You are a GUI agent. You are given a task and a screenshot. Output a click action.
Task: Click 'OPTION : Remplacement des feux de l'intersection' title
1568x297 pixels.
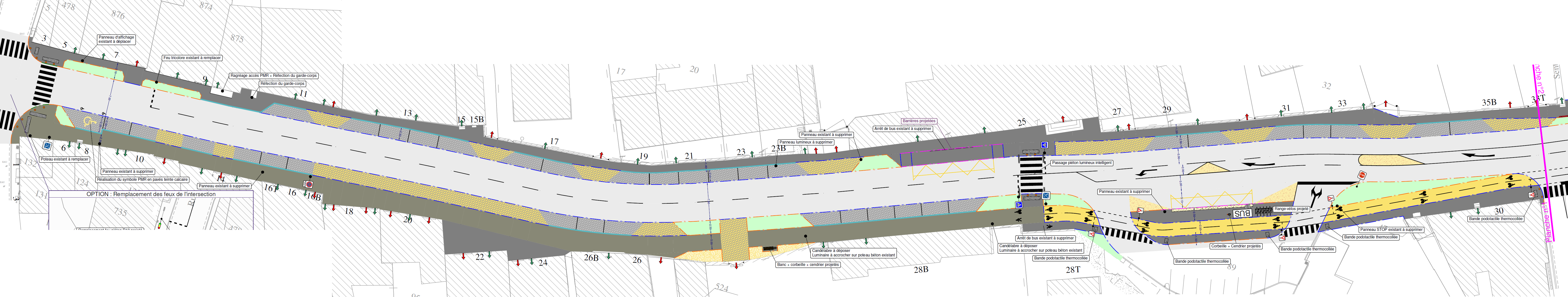pos(151,194)
